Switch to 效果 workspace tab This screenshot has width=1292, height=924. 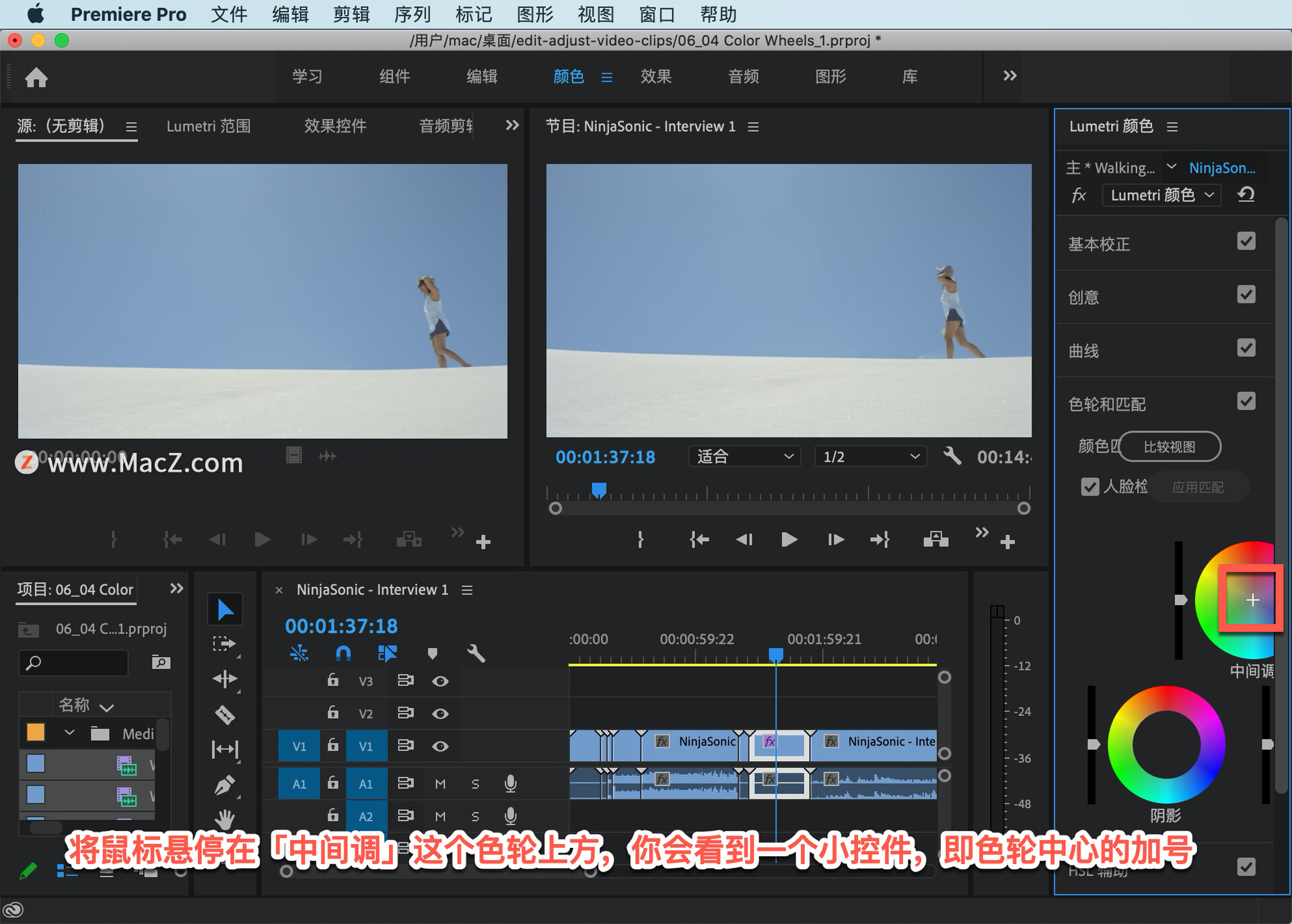(x=655, y=76)
